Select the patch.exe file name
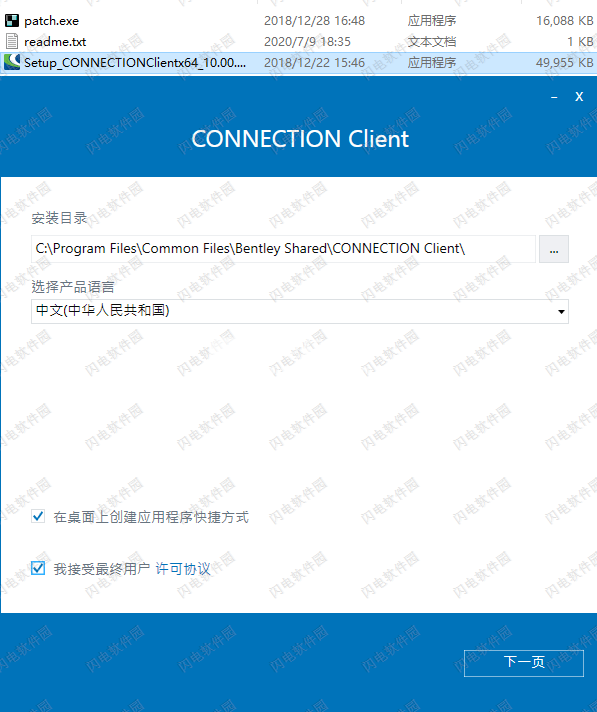This screenshot has width=597, height=712. pos(51,21)
